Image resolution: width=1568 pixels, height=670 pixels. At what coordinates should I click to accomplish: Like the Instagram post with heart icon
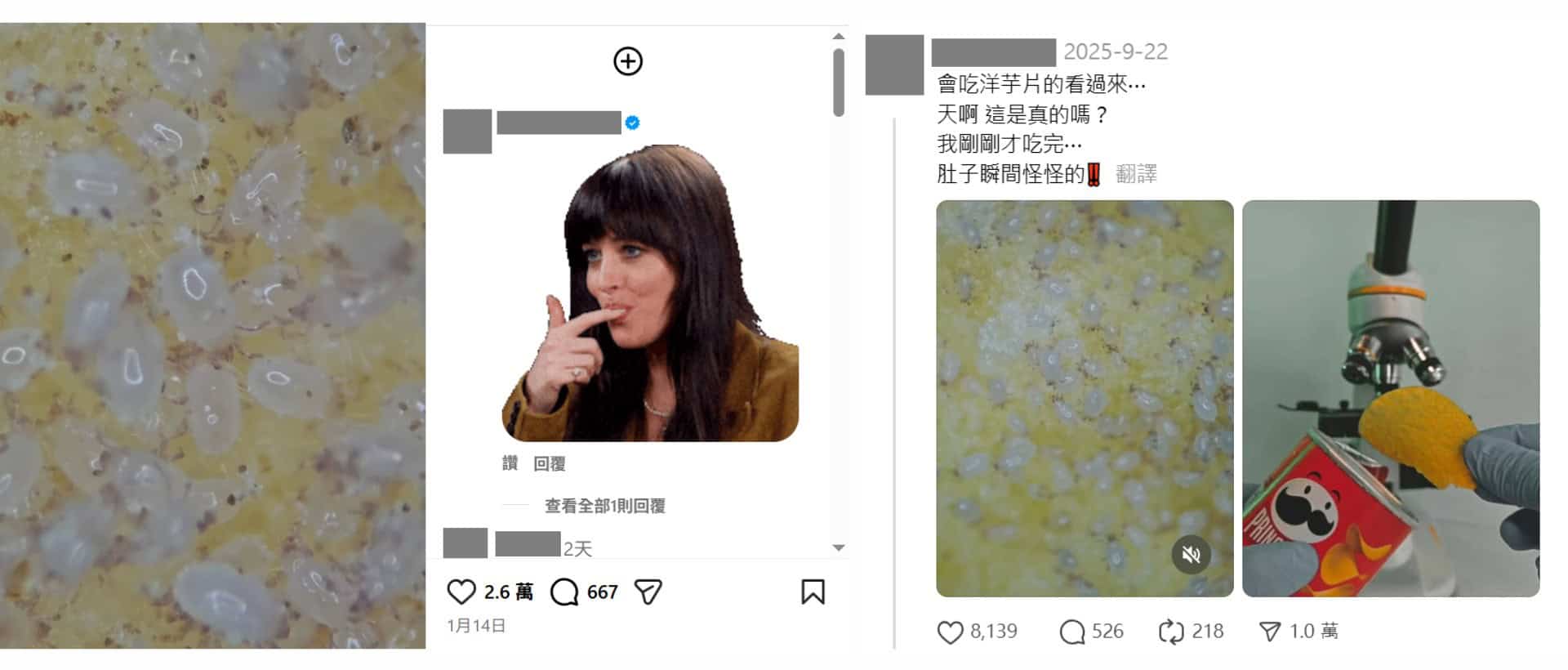(461, 592)
